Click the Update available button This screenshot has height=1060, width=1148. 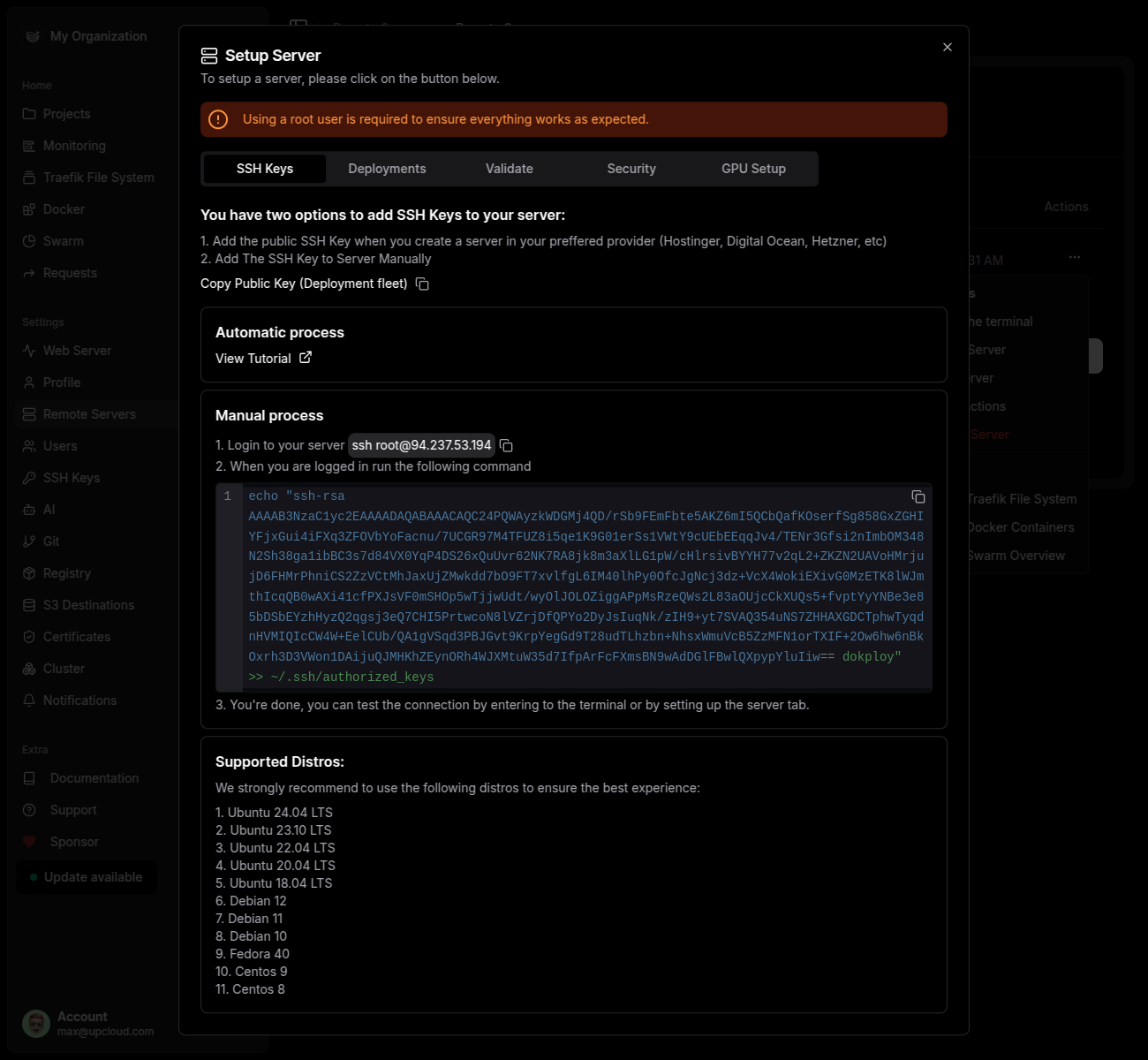click(x=87, y=877)
